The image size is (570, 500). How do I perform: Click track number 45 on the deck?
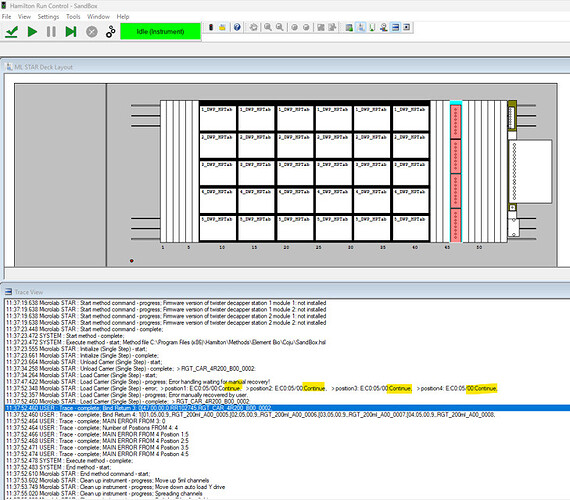447,247
